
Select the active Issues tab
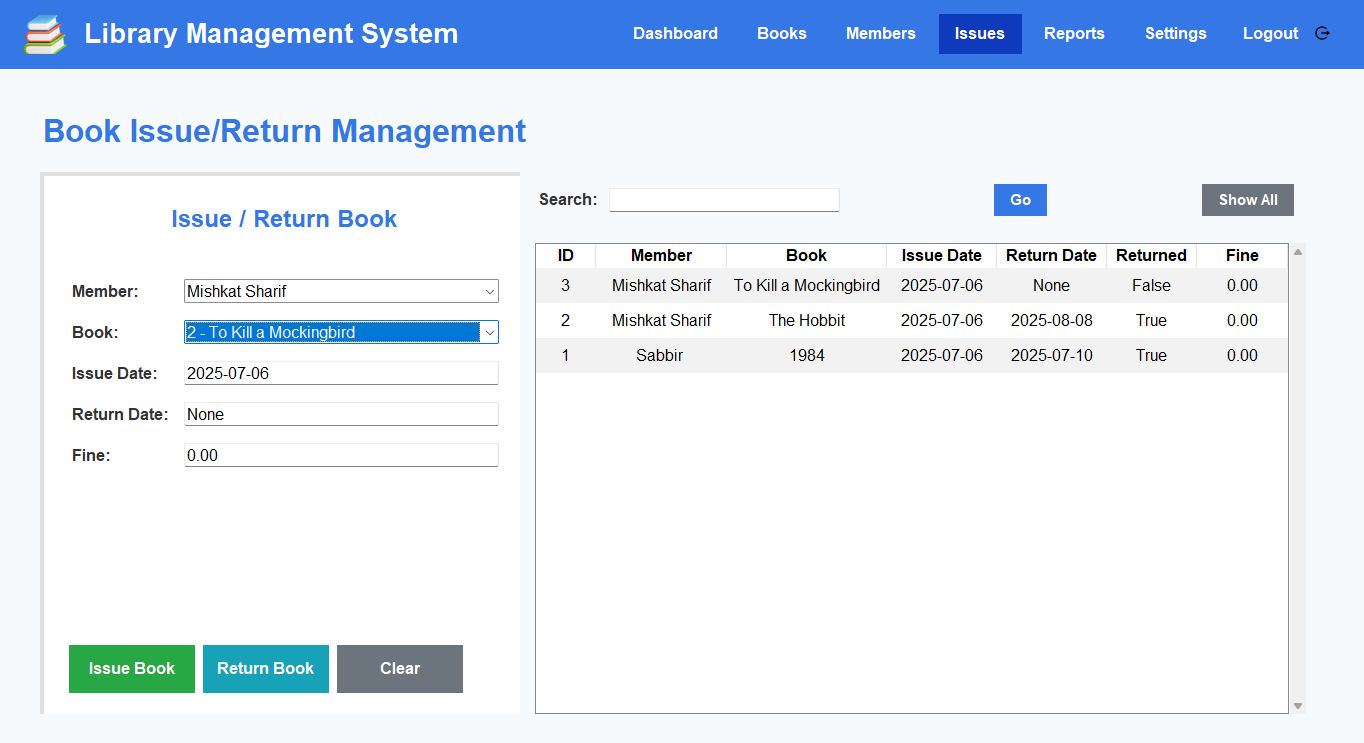click(x=979, y=34)
